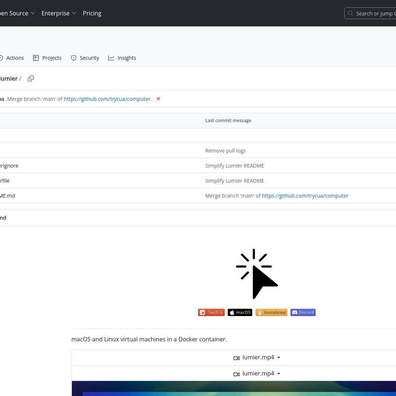Expand the second lumier.mp4 dropdown arrow
The height and width of the screenshot is (396, 396).
click(279, 374)
